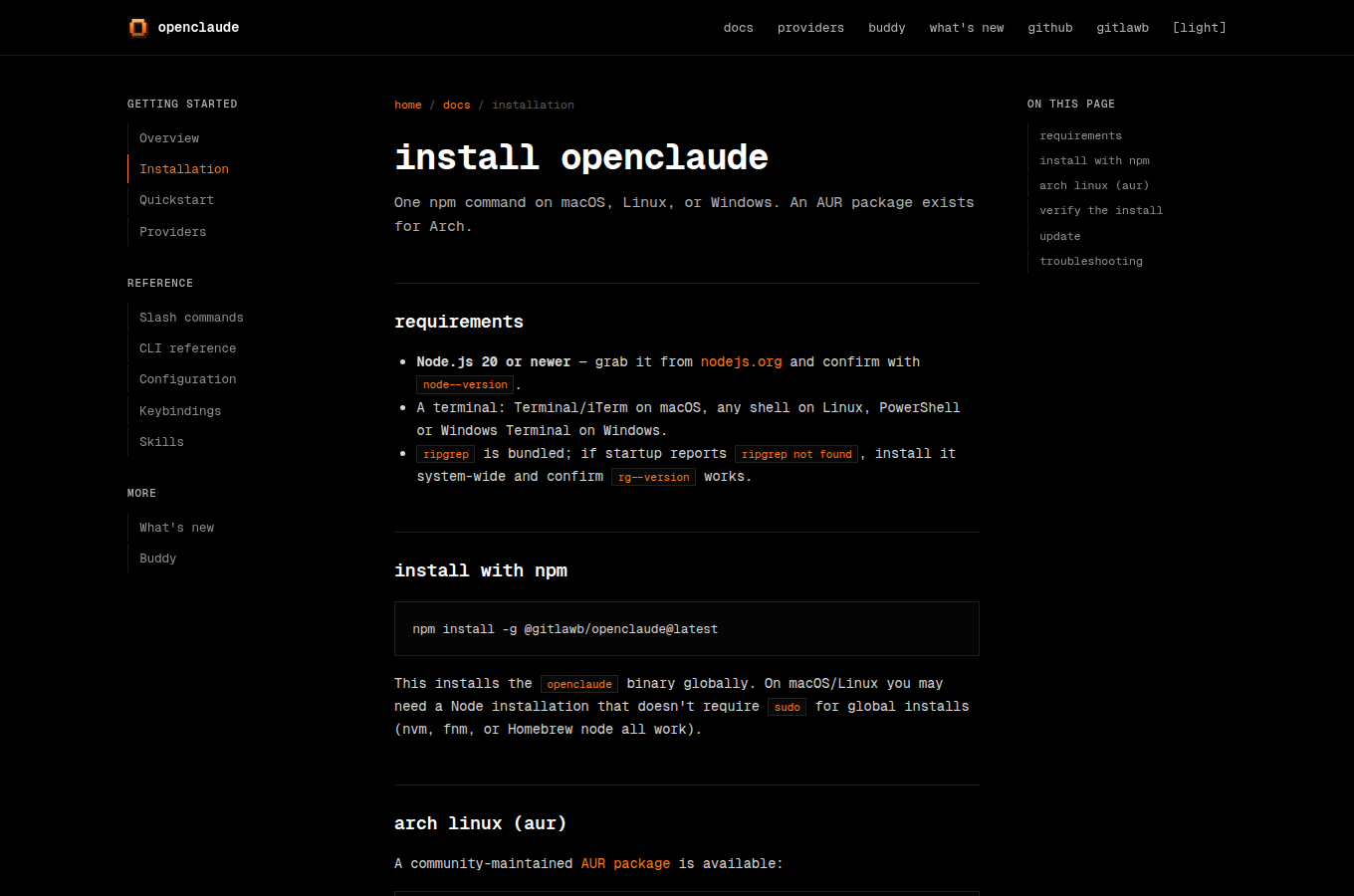Jump to 'install with npm' section link

[x=1094, y=160]
